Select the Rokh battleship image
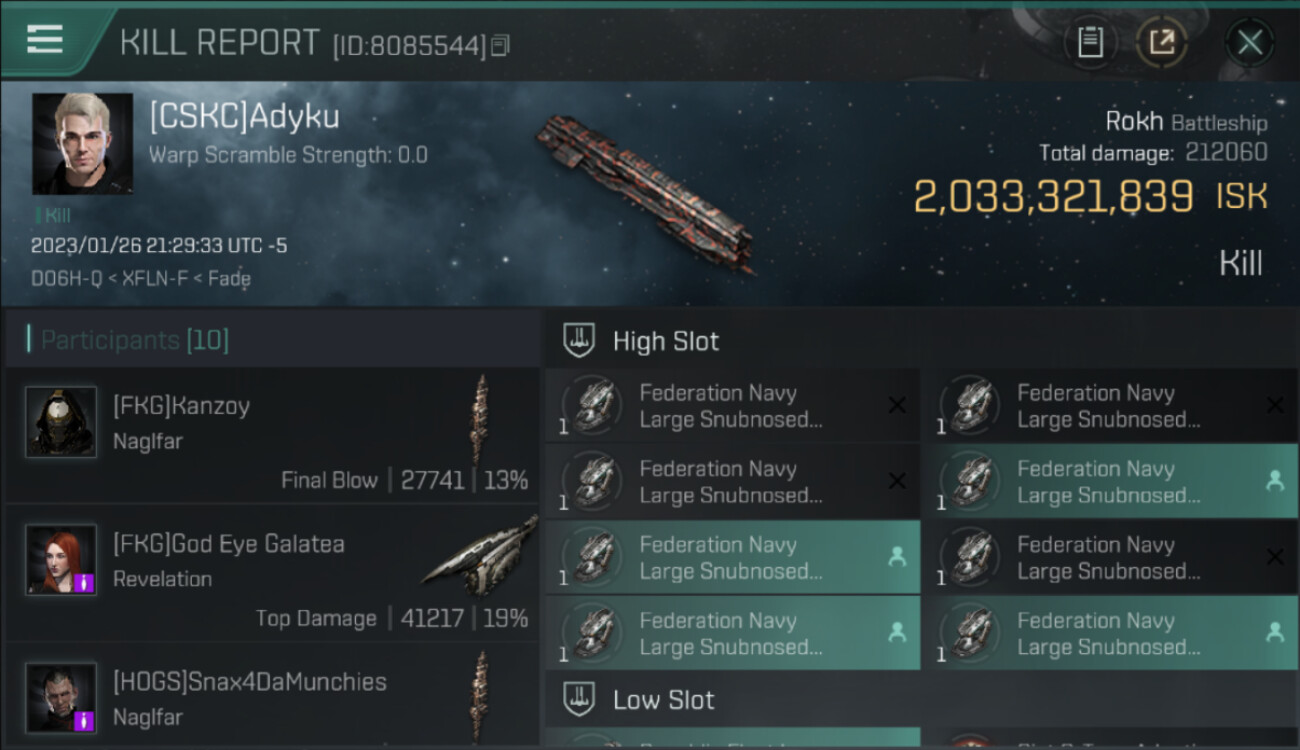This screenshot has height=750, width=1300. (x=647, y=190)
